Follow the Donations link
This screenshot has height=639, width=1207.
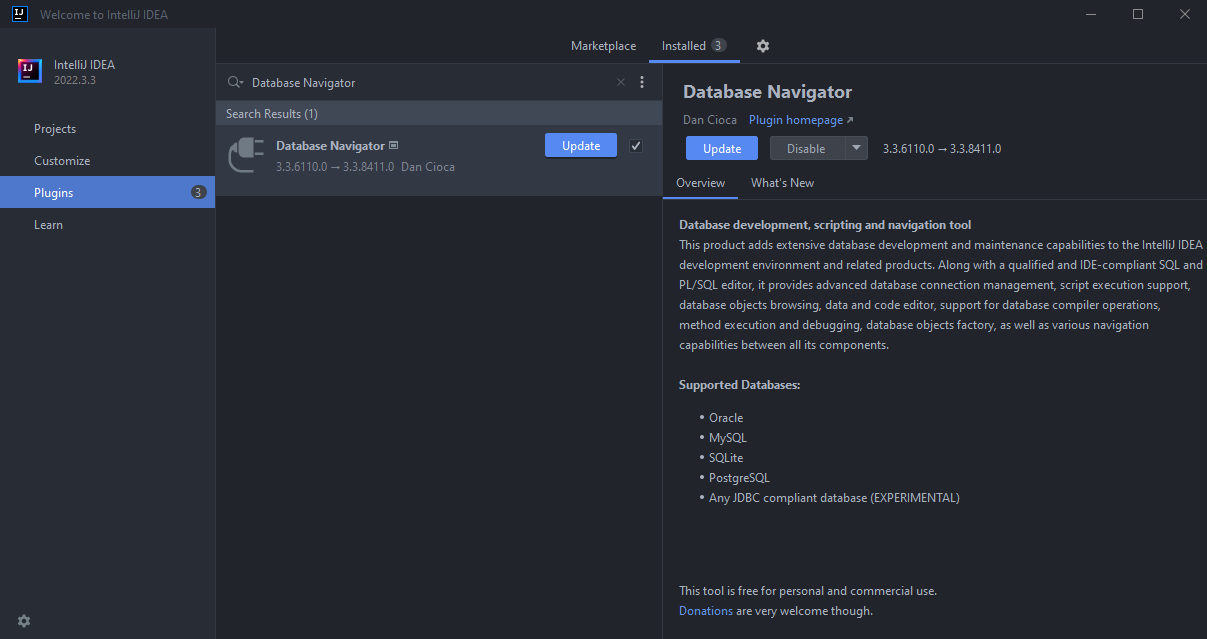tap(706, 610)
